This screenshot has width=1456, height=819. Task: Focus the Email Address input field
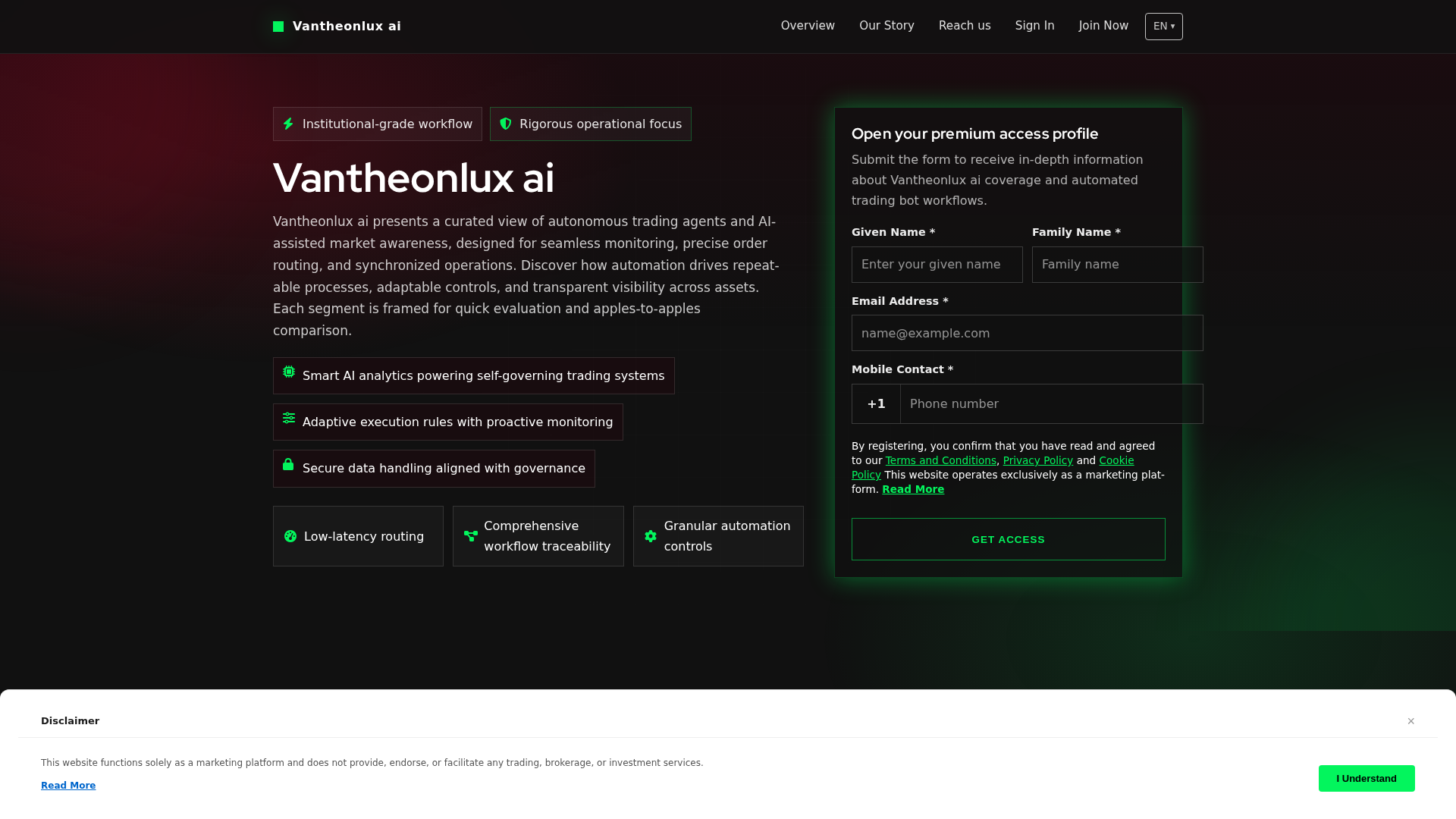[x=1028, y=333]
